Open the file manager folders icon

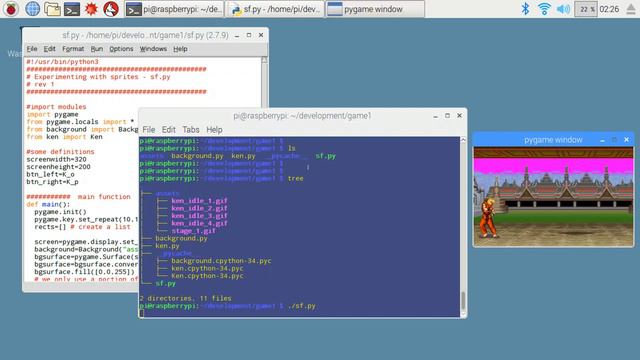(52, 9)
